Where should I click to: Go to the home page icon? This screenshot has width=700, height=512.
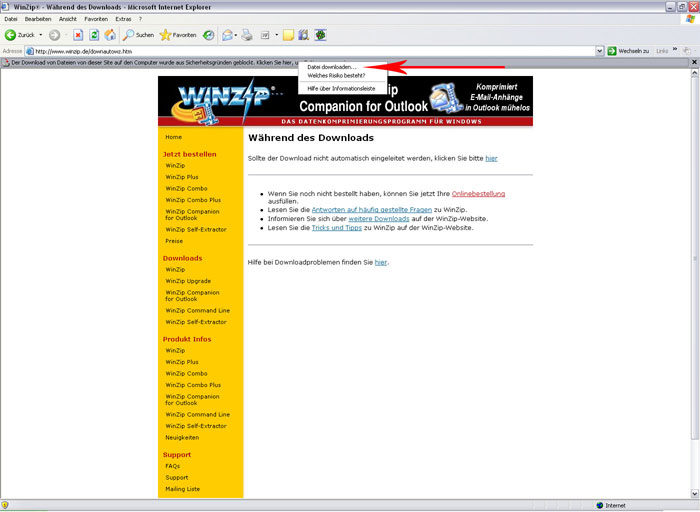110,35
